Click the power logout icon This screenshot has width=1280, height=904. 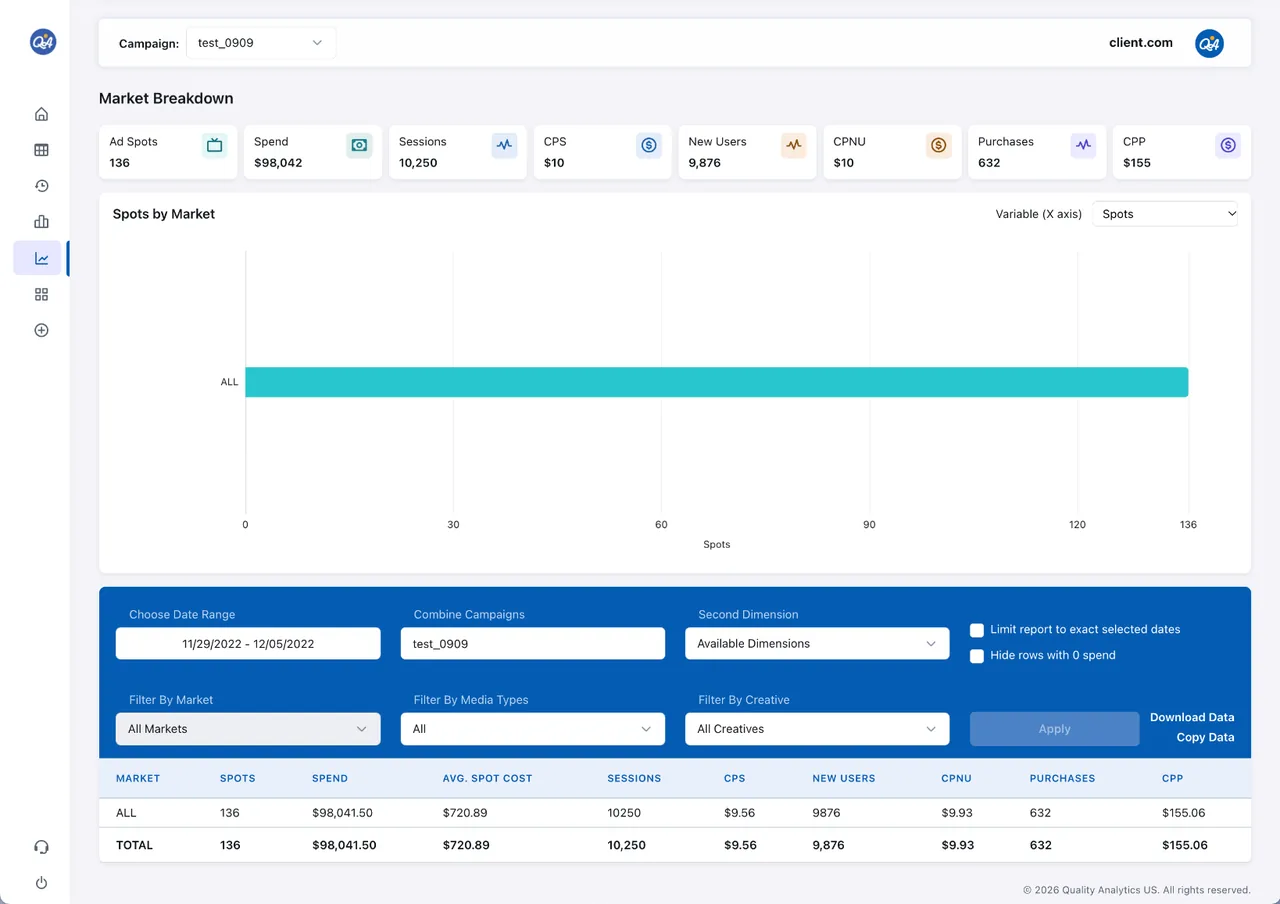point(41,883)
